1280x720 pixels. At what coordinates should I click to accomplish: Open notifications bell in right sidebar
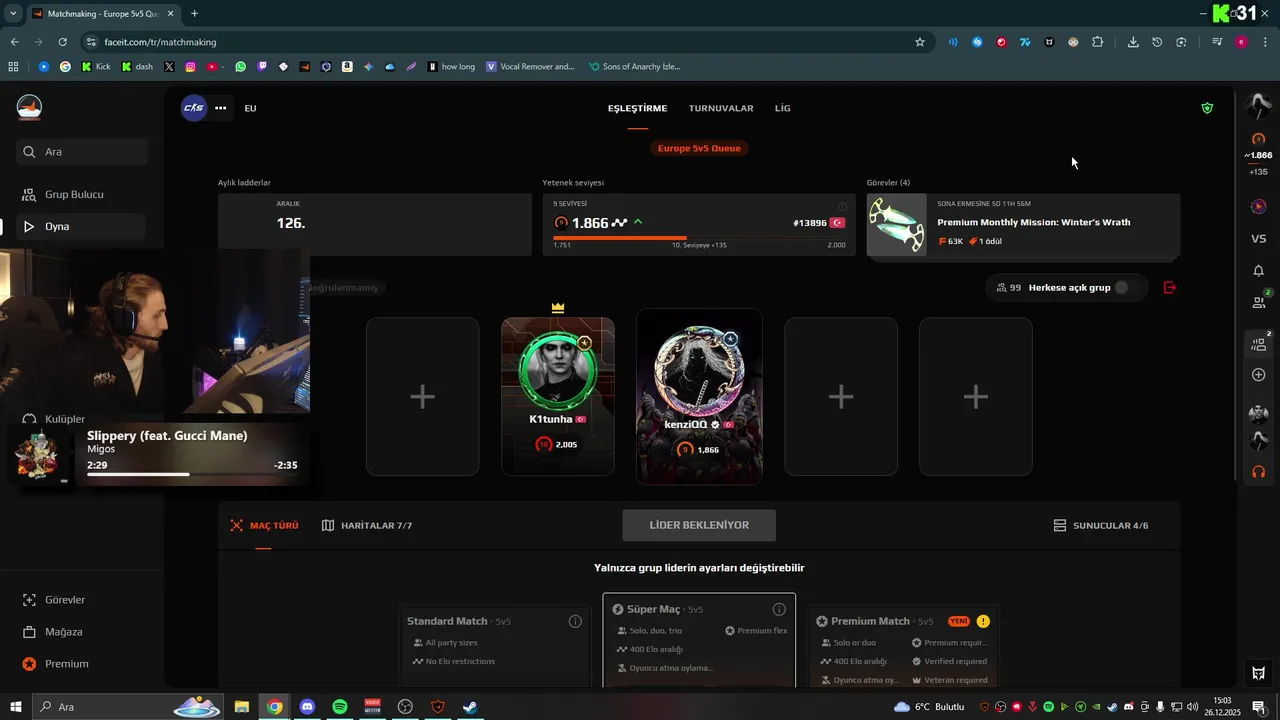(x=1259, y=271)
